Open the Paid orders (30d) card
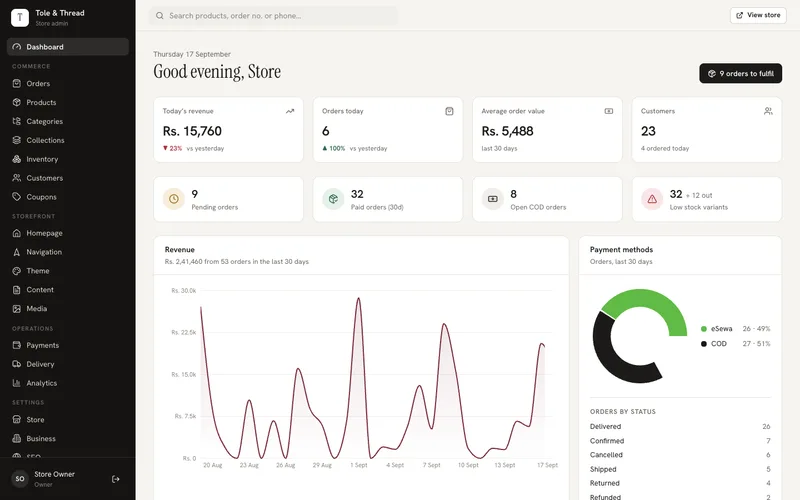Viewport: 800px width, 500px height. (x=388, y=199)
